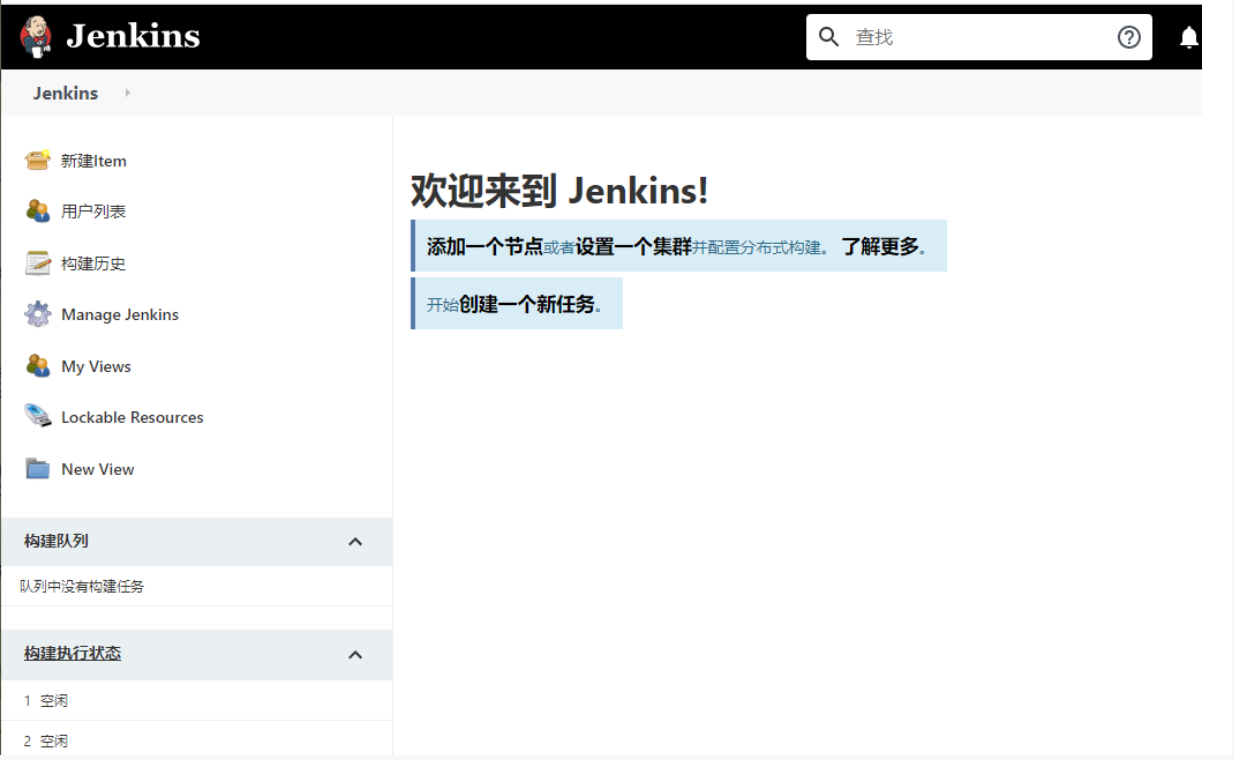This screenshot has height=760, width=1234.
Task: Click the Jenkins breadcrumb link
Action: pyautogui.click(x=65, y=93)
